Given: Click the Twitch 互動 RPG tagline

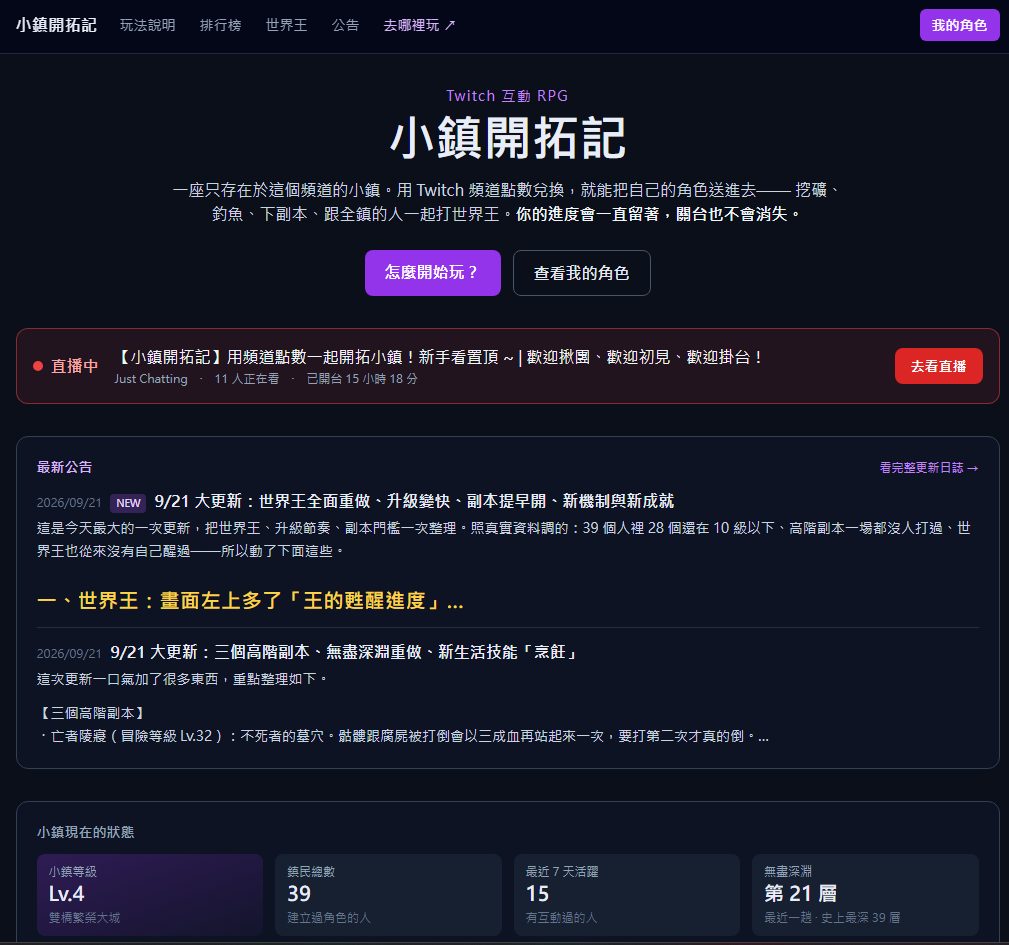Looking at the screenshot, I should [x=507, y=96].
